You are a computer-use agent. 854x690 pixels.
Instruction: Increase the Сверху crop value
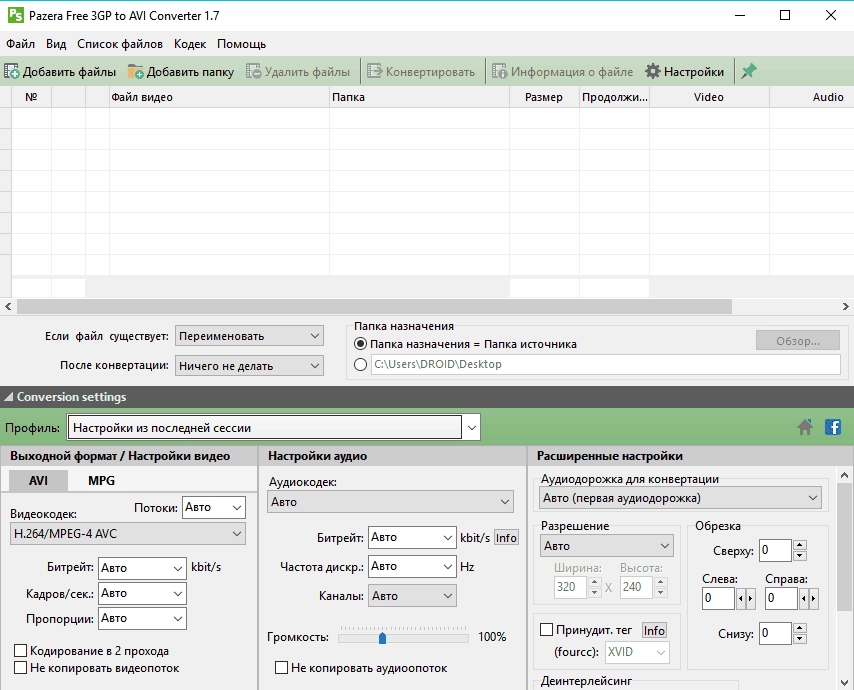tap(800, 545)
